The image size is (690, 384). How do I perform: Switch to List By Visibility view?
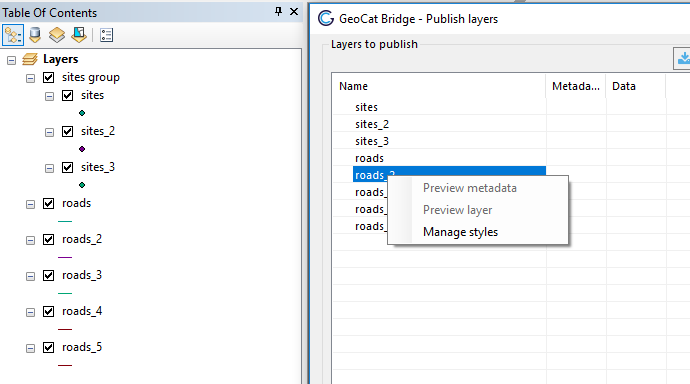[x=57, y=35]
